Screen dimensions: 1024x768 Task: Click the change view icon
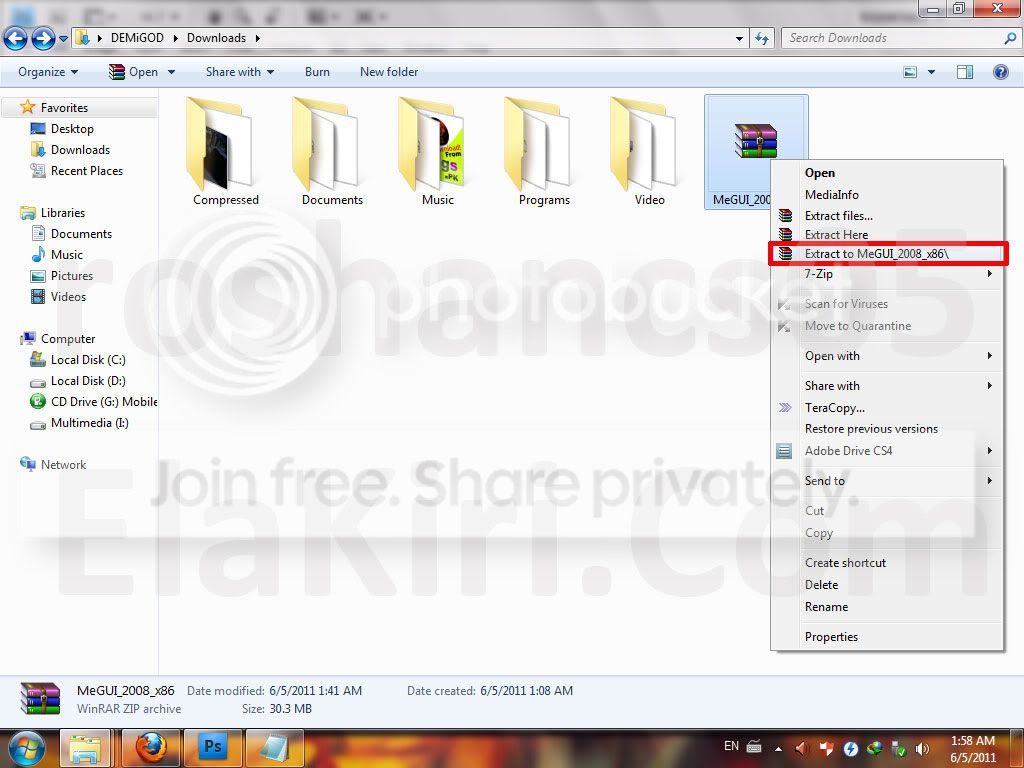click(x=910, y=72)
